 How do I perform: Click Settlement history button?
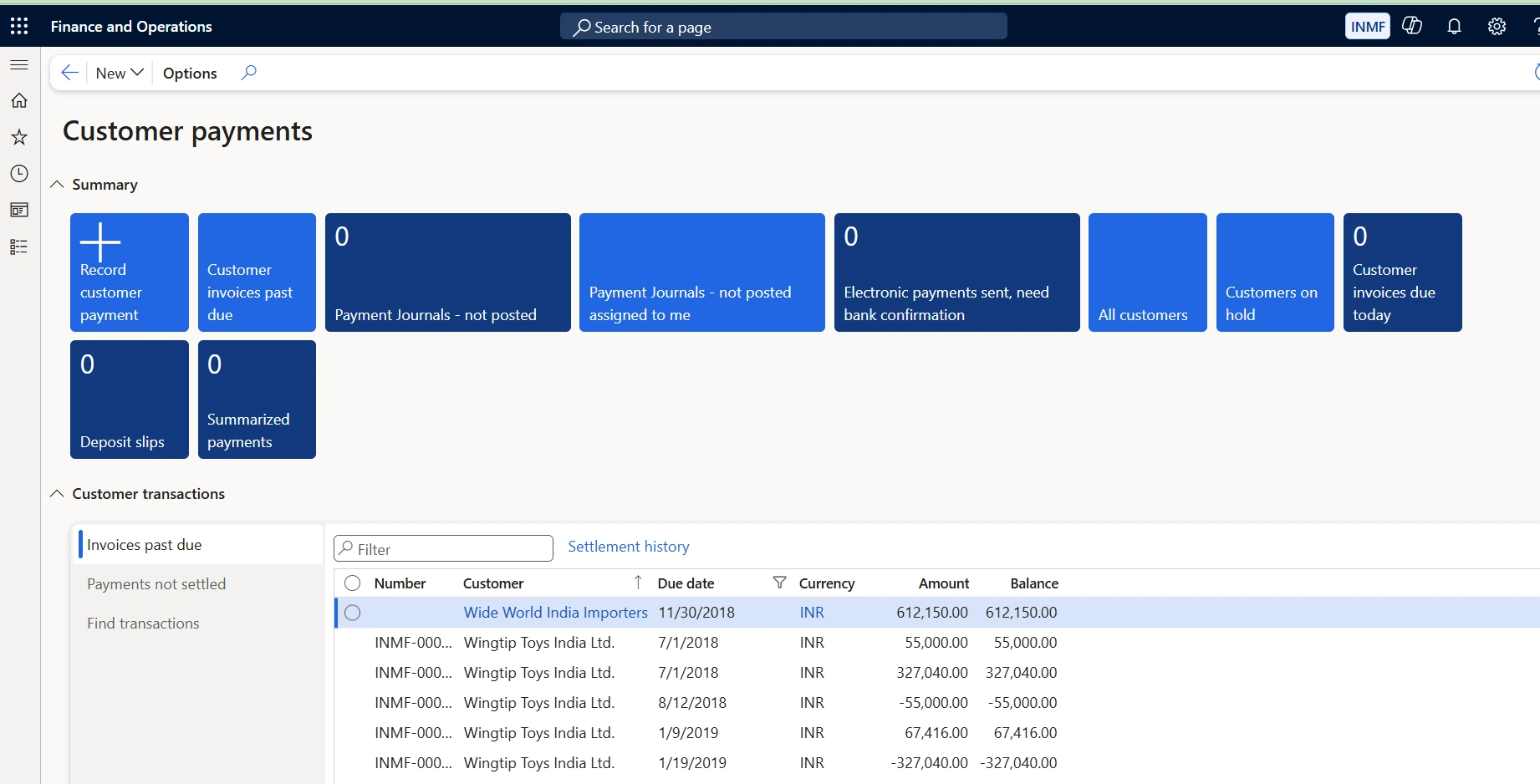[x=629, y=546]
